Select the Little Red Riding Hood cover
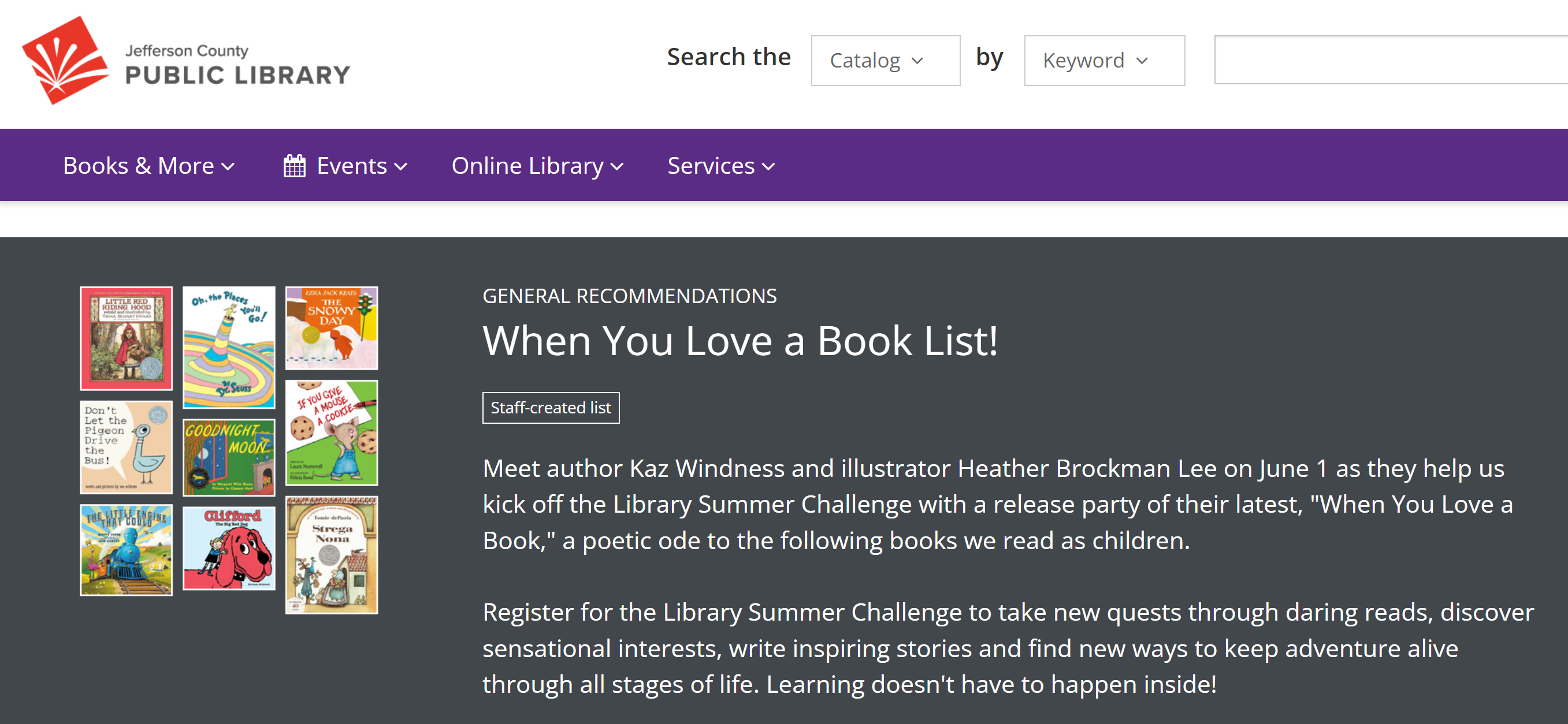The height and width of the screenshot is (724, 1568). [126, 338]
